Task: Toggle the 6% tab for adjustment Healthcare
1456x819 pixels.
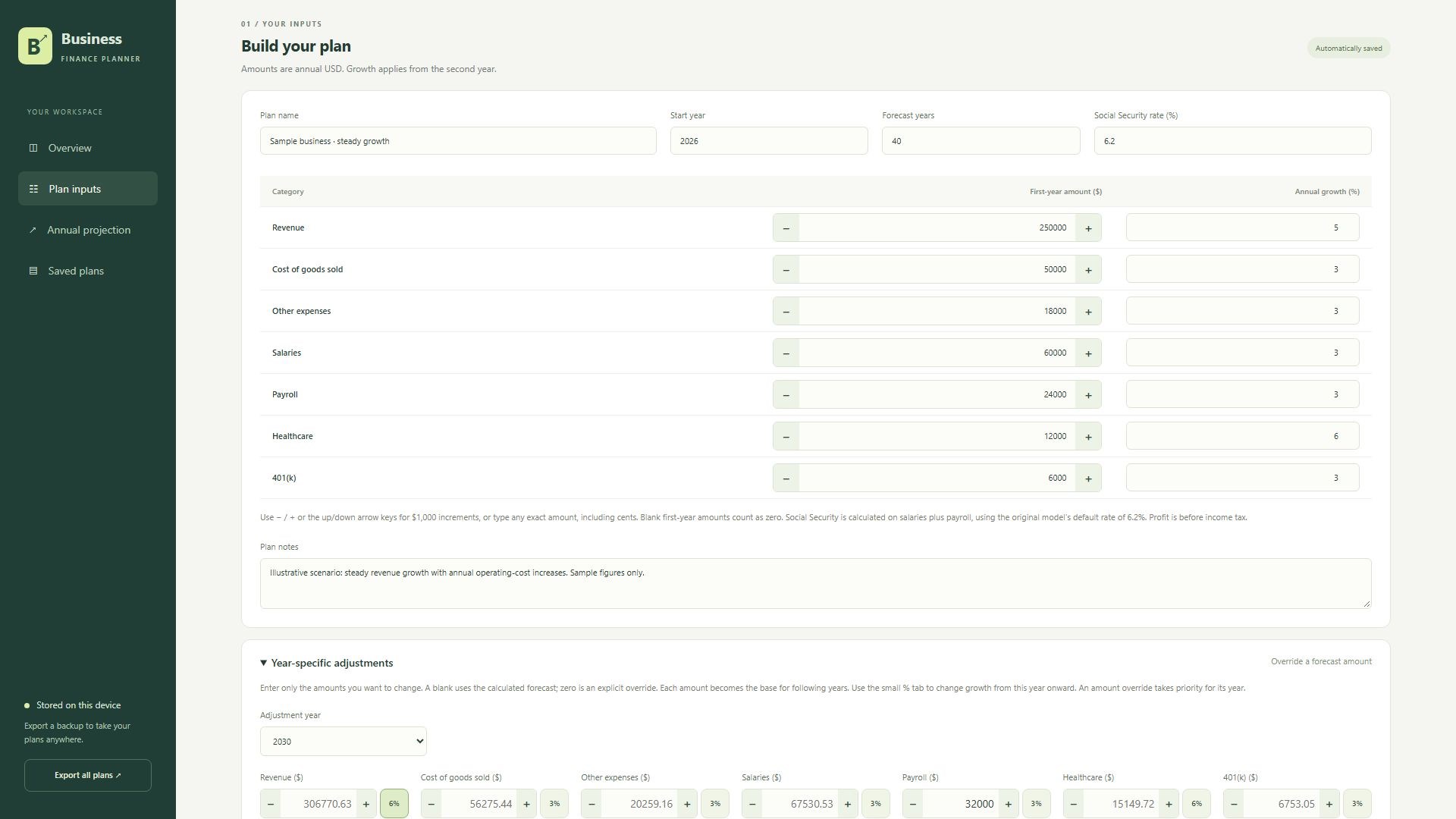Action: [1197, 804]
